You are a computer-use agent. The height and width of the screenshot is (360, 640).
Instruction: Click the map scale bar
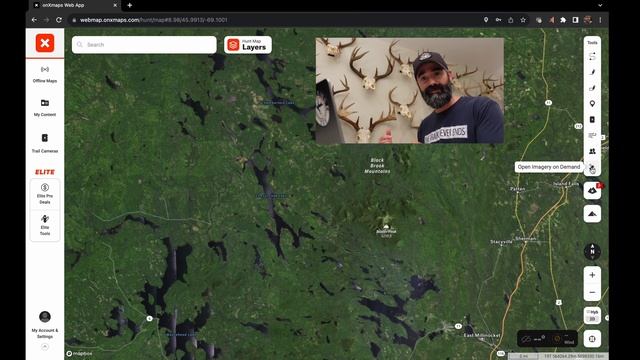click(523, 356)
